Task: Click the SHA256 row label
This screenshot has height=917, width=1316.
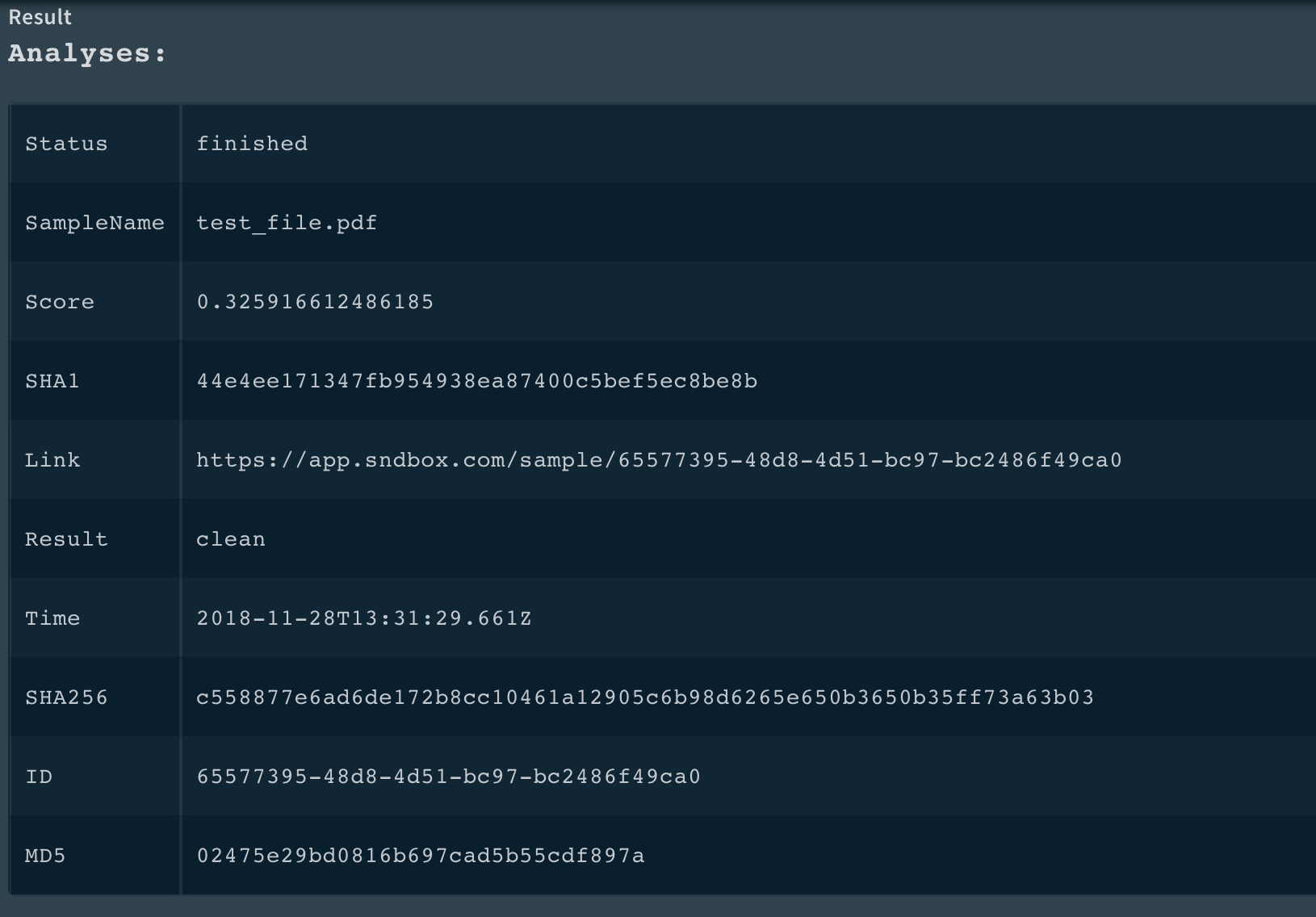Action: (66, 697)
